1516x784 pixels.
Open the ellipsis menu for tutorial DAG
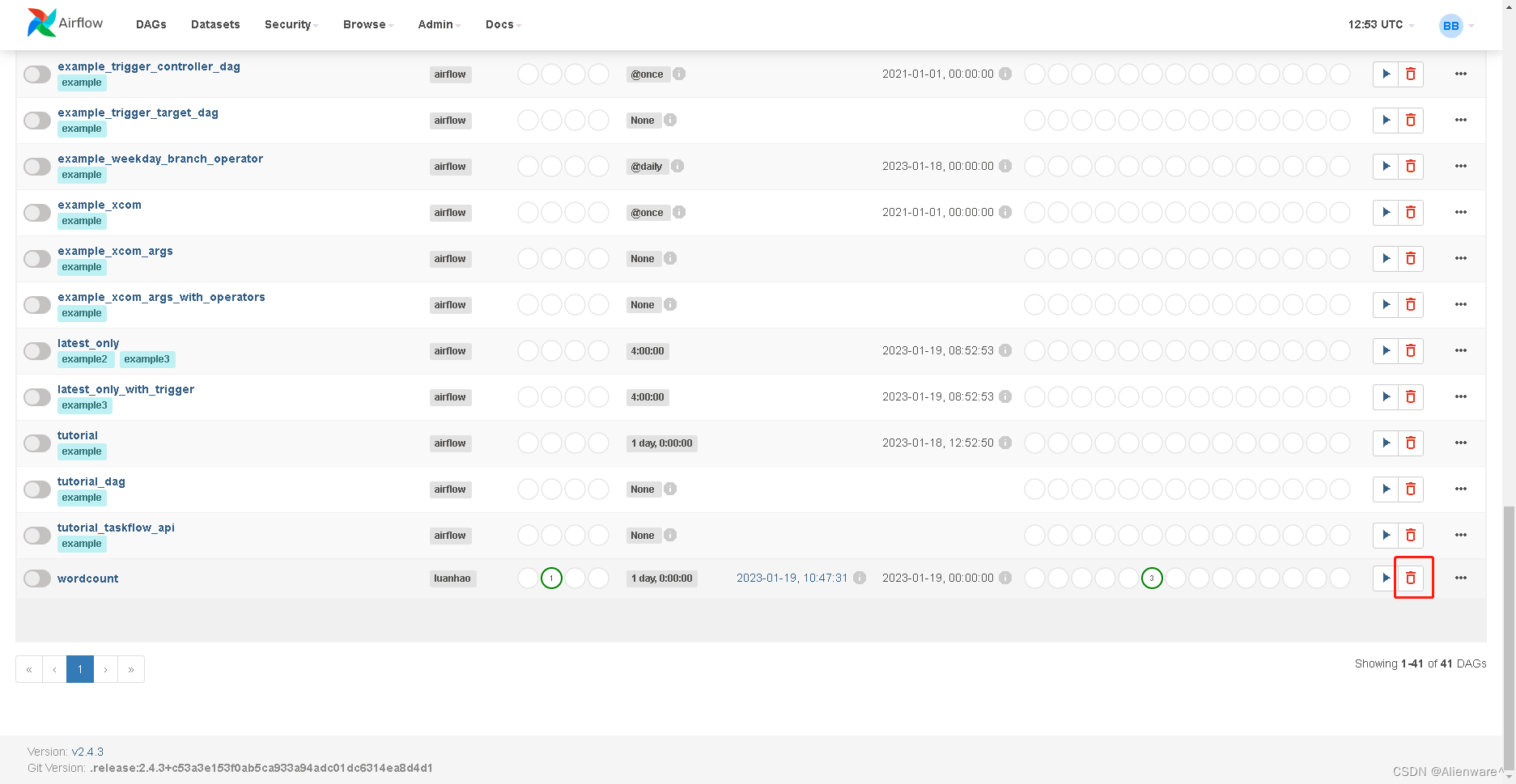pyautogui.click(x=1460, y=443)
